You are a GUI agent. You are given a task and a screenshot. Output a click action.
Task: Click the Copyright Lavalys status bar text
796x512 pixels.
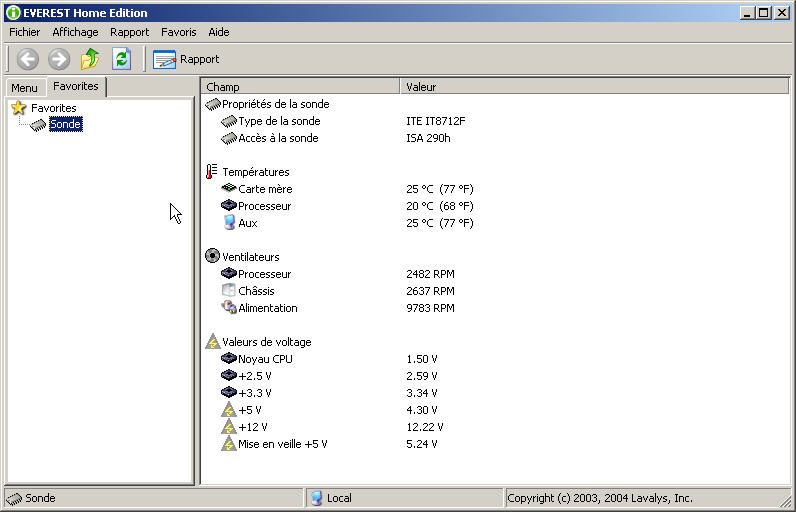[600, 498]
